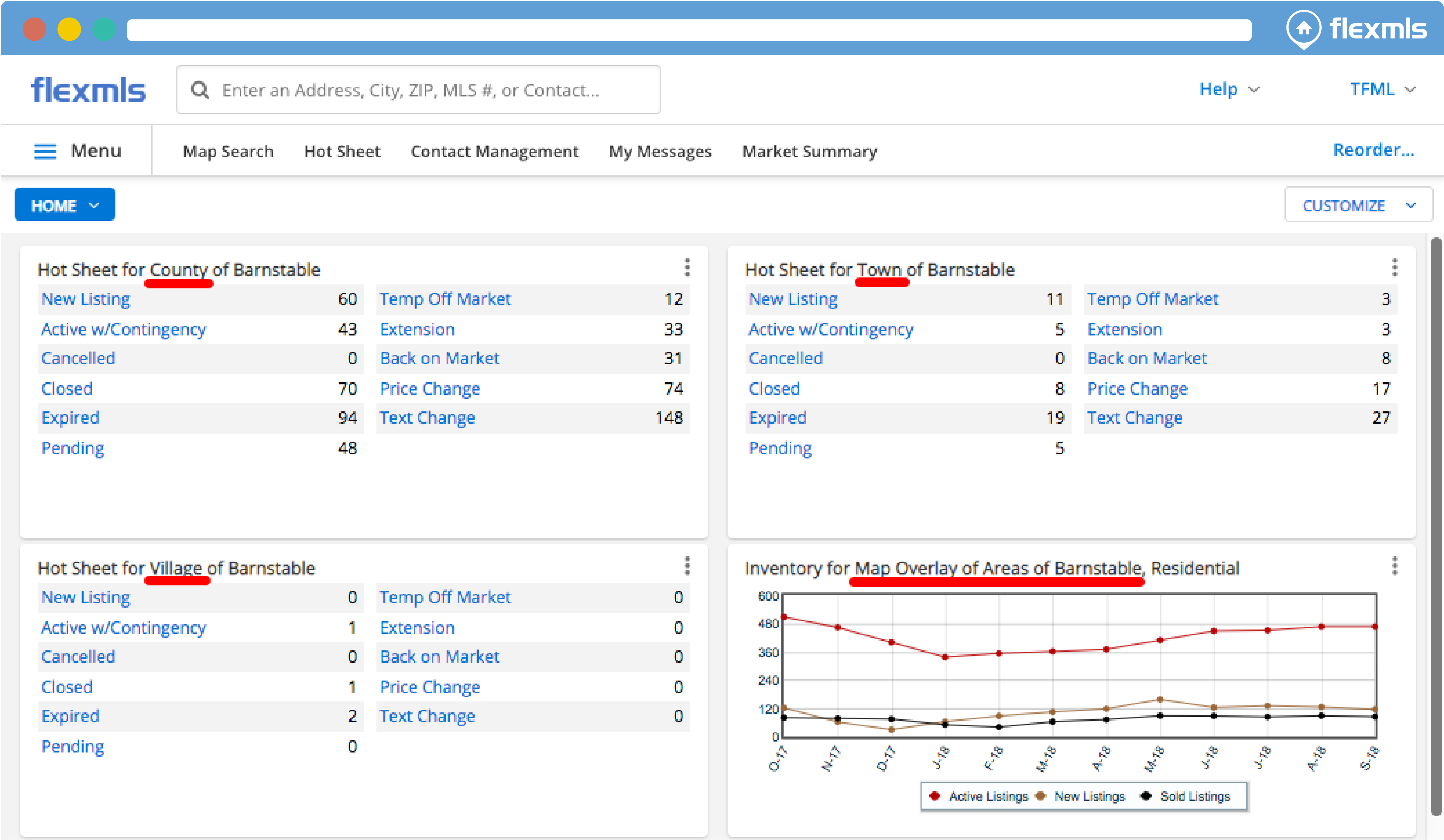This screenshot has width=1444, height=840.
Task: Open options for Town of Barnstable widget
Action: pyautogui.click(x=1394, y=268)
